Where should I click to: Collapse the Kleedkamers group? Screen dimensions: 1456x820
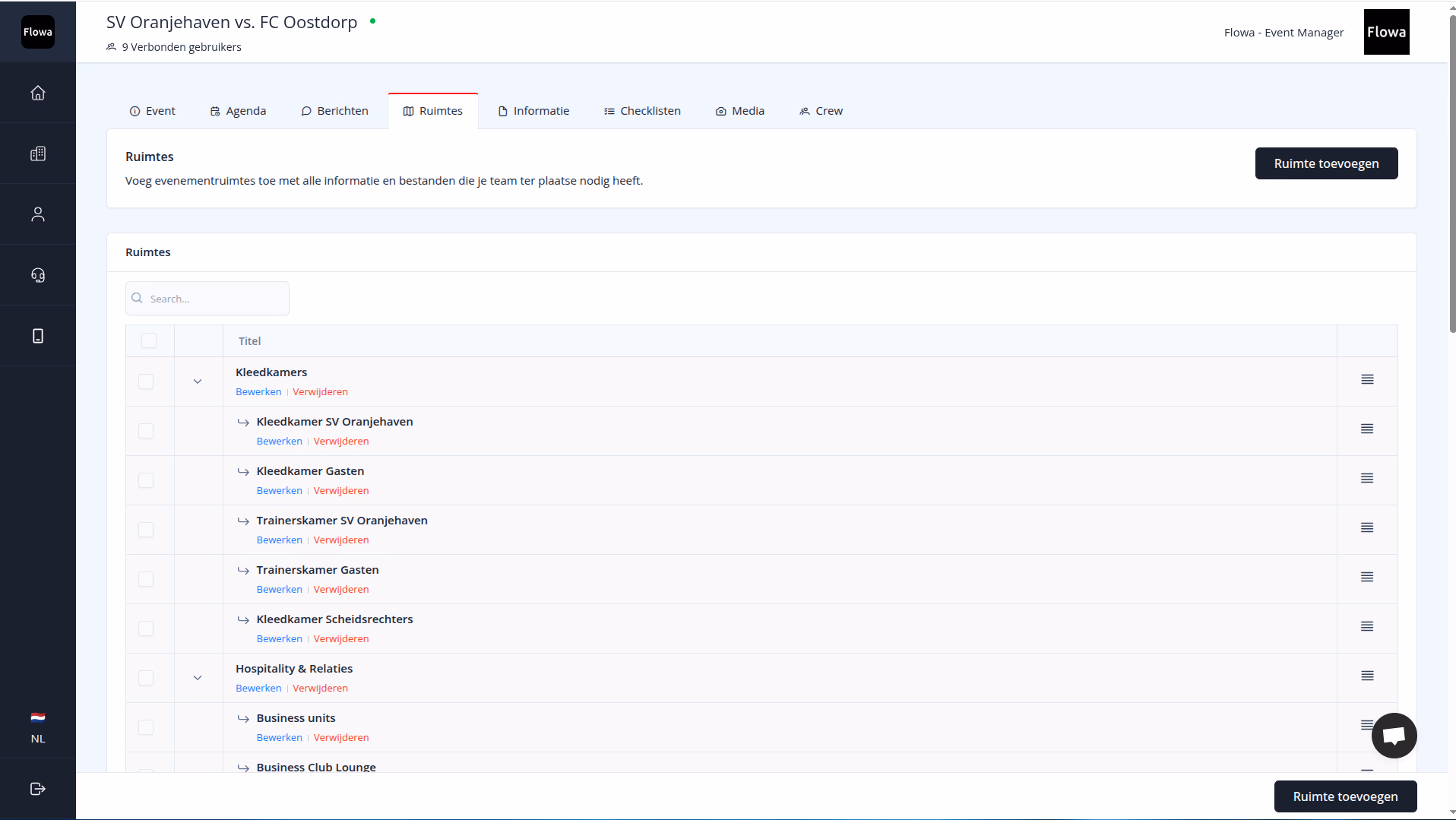coord(198,382)
